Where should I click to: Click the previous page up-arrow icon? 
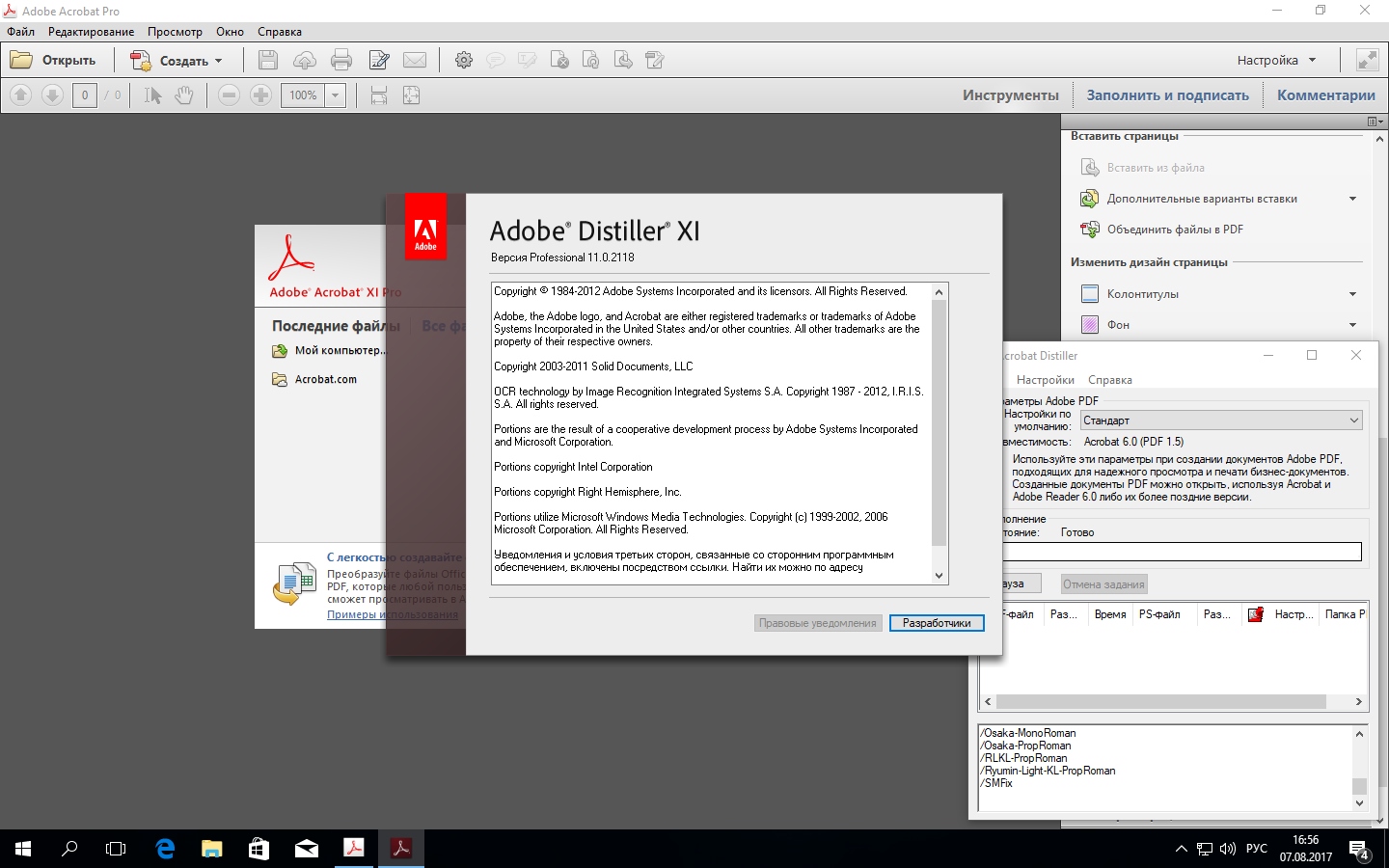(x=21, y=95)
